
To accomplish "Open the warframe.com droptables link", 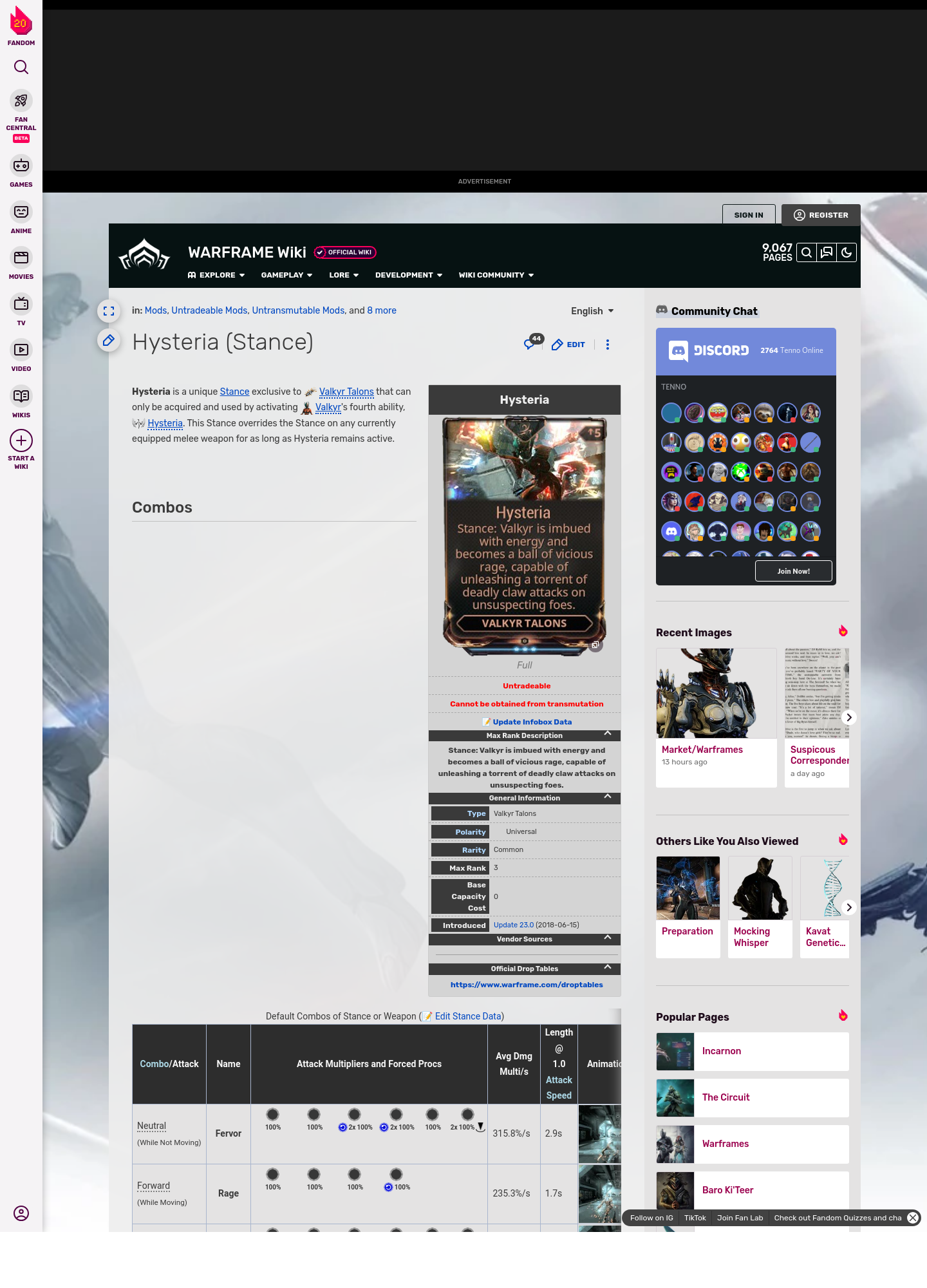I will pyautogui.click(x=527, y=985).
